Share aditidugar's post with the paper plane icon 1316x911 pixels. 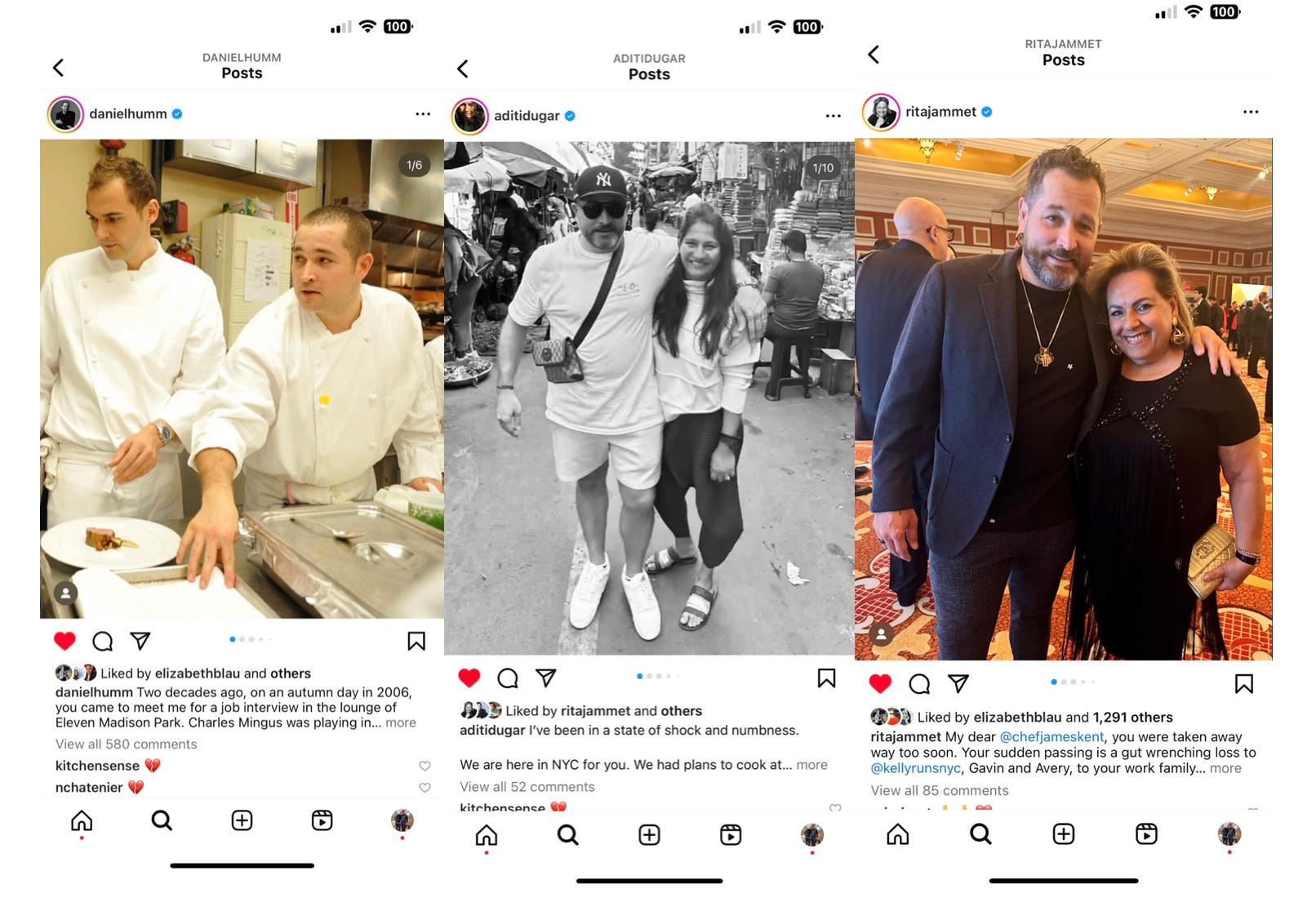[546, 678]
